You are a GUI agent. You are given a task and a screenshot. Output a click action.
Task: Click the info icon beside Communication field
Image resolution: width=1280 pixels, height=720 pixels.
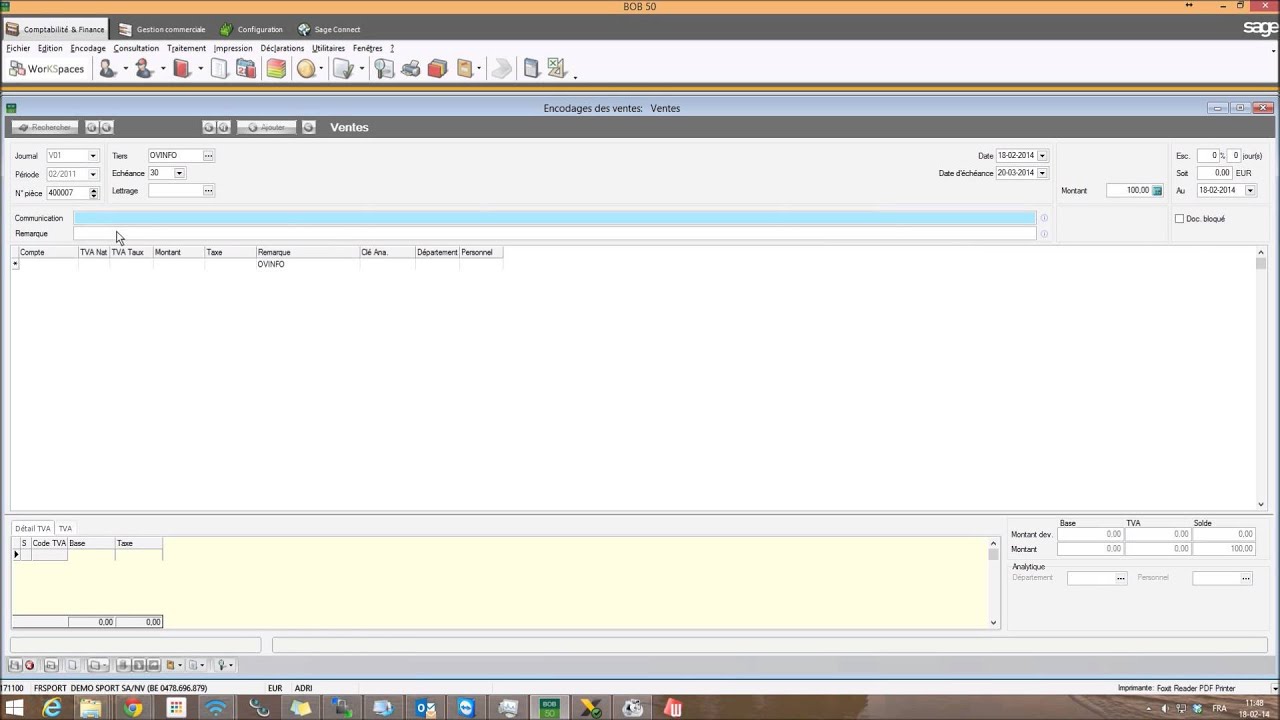(1044, 218)
